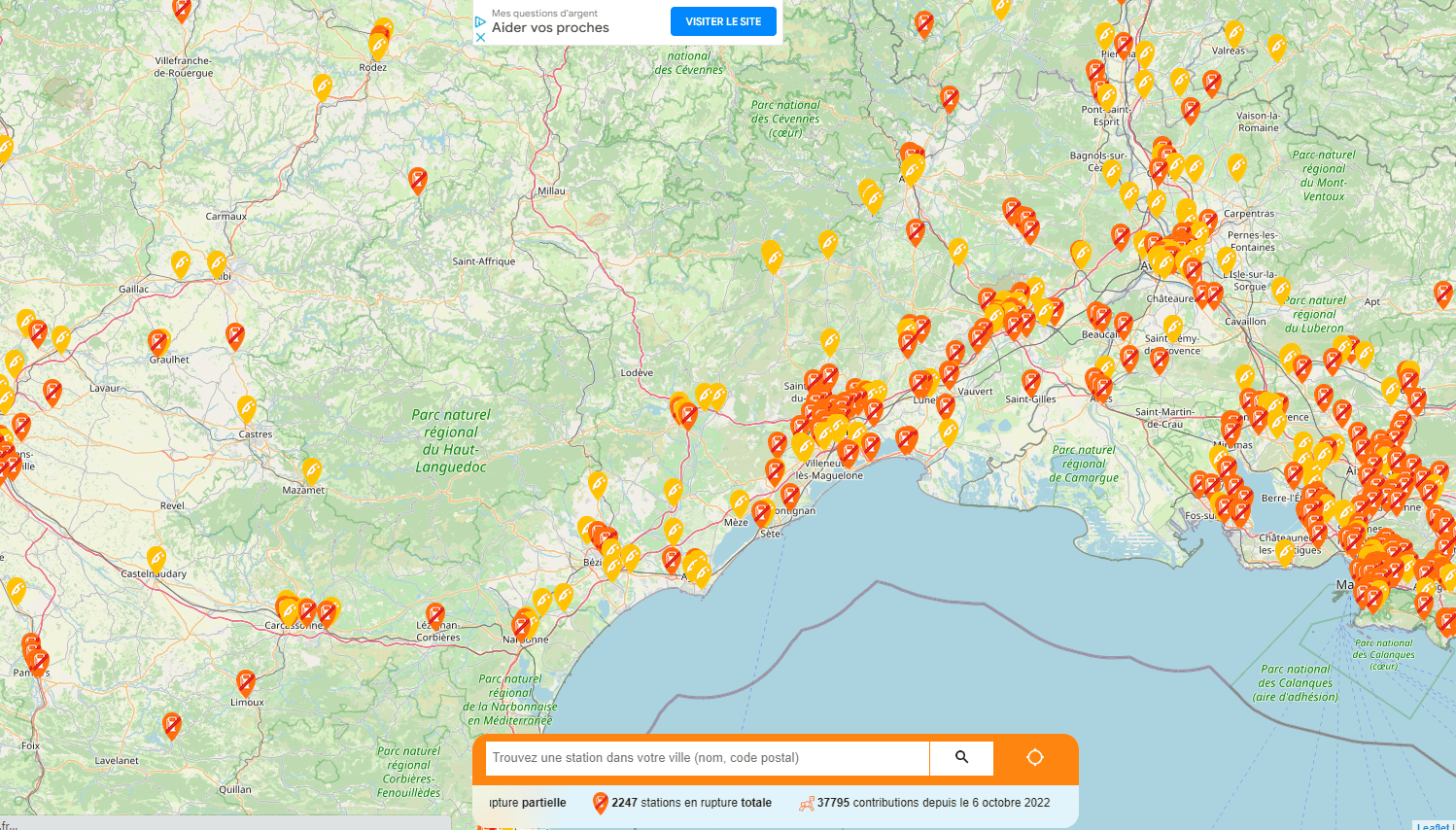Click the contributions people icon
This screenshot has width=1456, height=830.
pos(806,804)
